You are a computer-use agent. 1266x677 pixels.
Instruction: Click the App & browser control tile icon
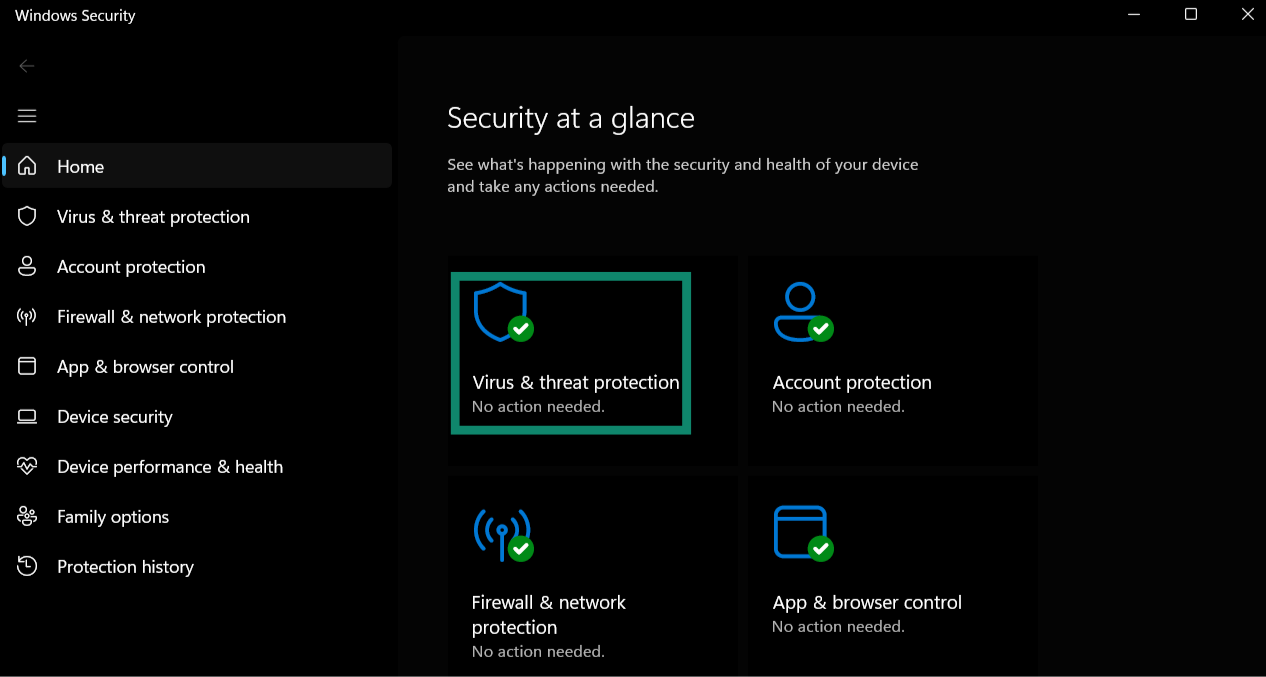pyautogui.click(x=802, y=531)
